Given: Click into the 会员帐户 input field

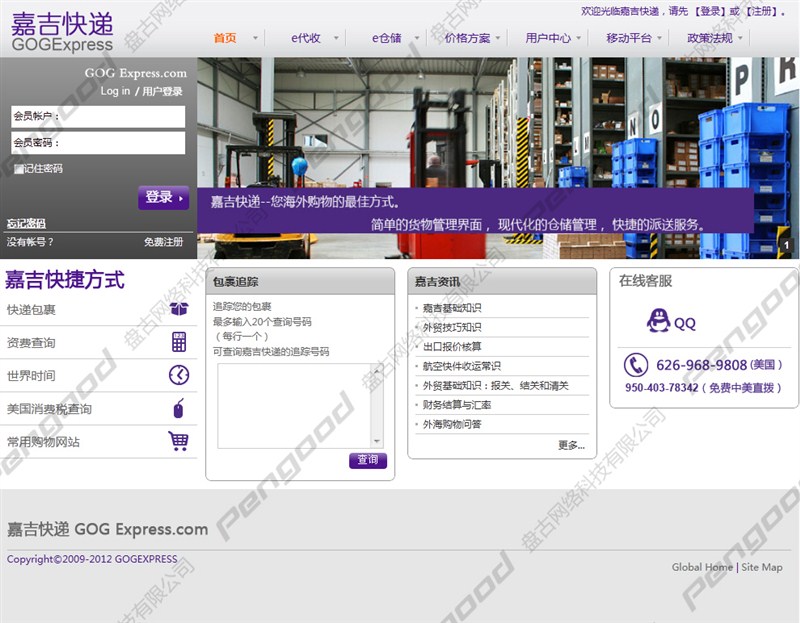Looking at the screenshot, I should coord(98,116).
